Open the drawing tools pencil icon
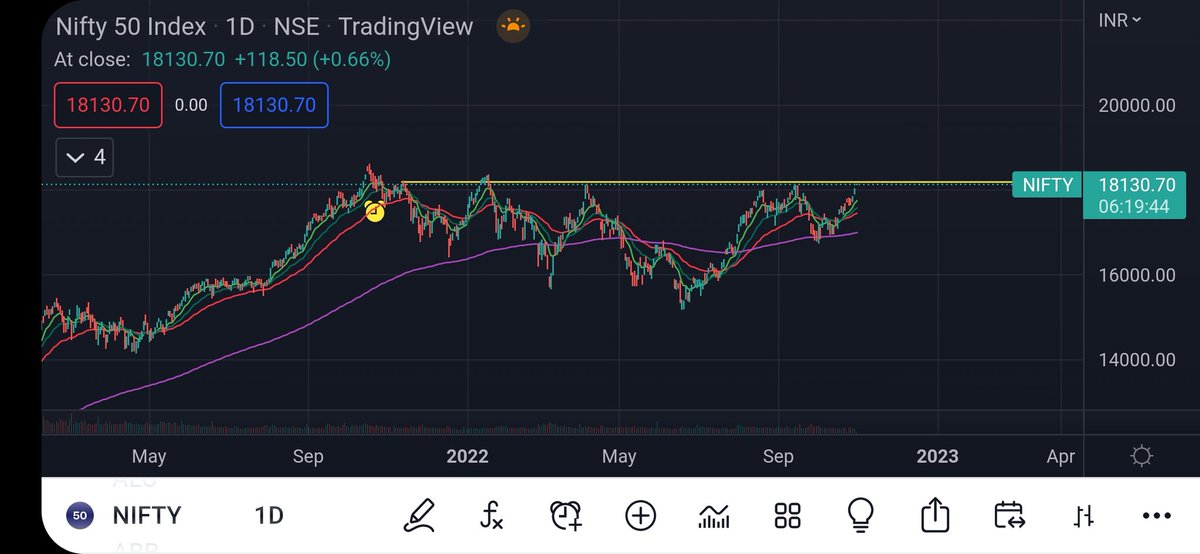The width and height of the screenshot is (1200, 554). pyautogui.click(x=421, y=515)
